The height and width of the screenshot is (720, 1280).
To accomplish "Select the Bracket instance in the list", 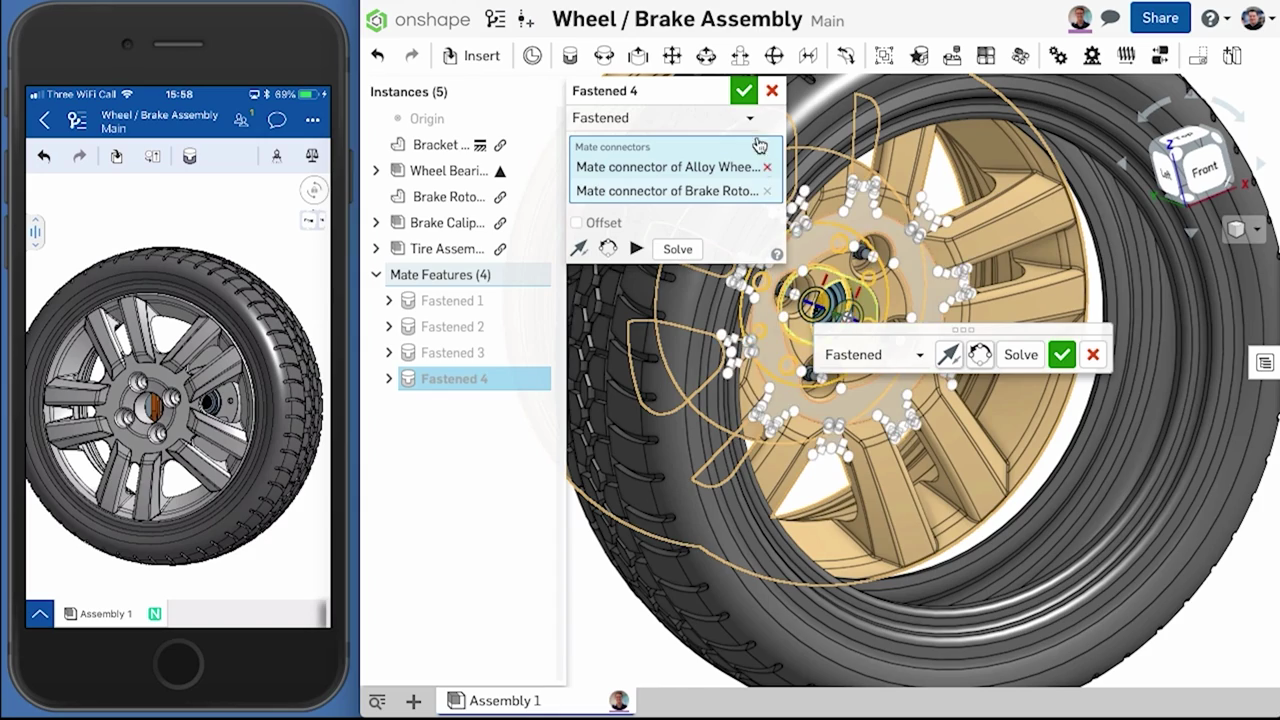I will [x=441, y=145].
